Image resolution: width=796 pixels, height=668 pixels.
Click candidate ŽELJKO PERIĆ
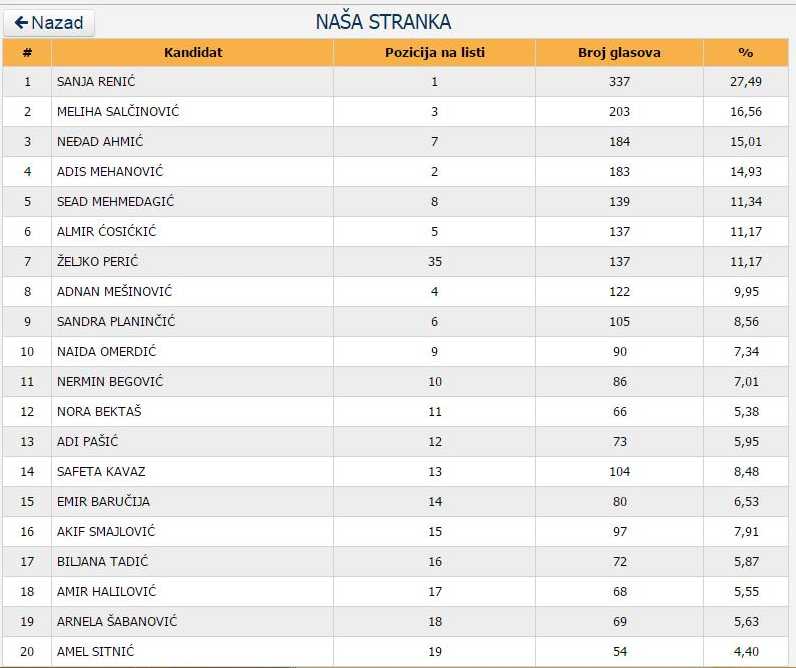click(x=97, y=262)
